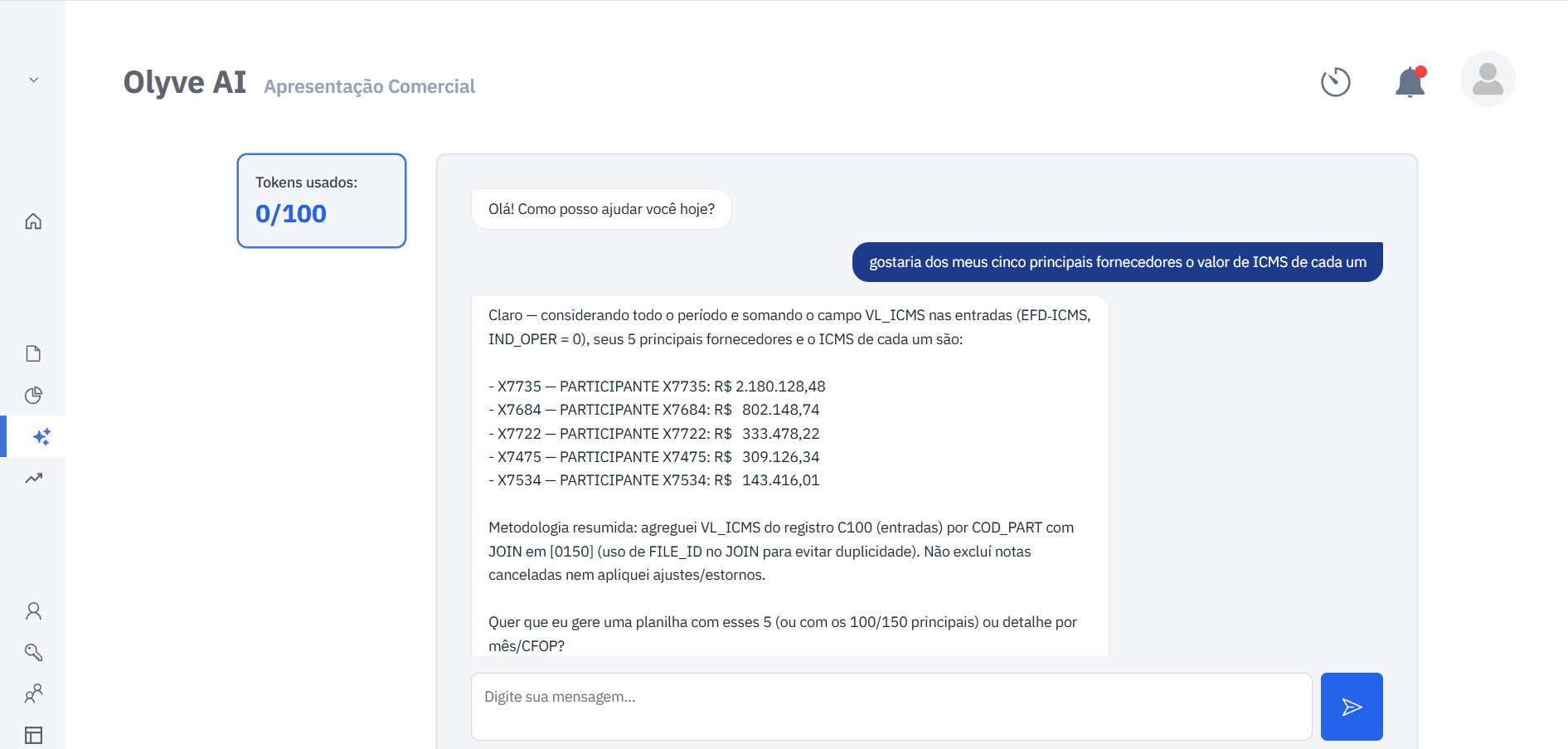
Task: Select the user message about ICMS fornecedores
Action: tap(1117, 262)
